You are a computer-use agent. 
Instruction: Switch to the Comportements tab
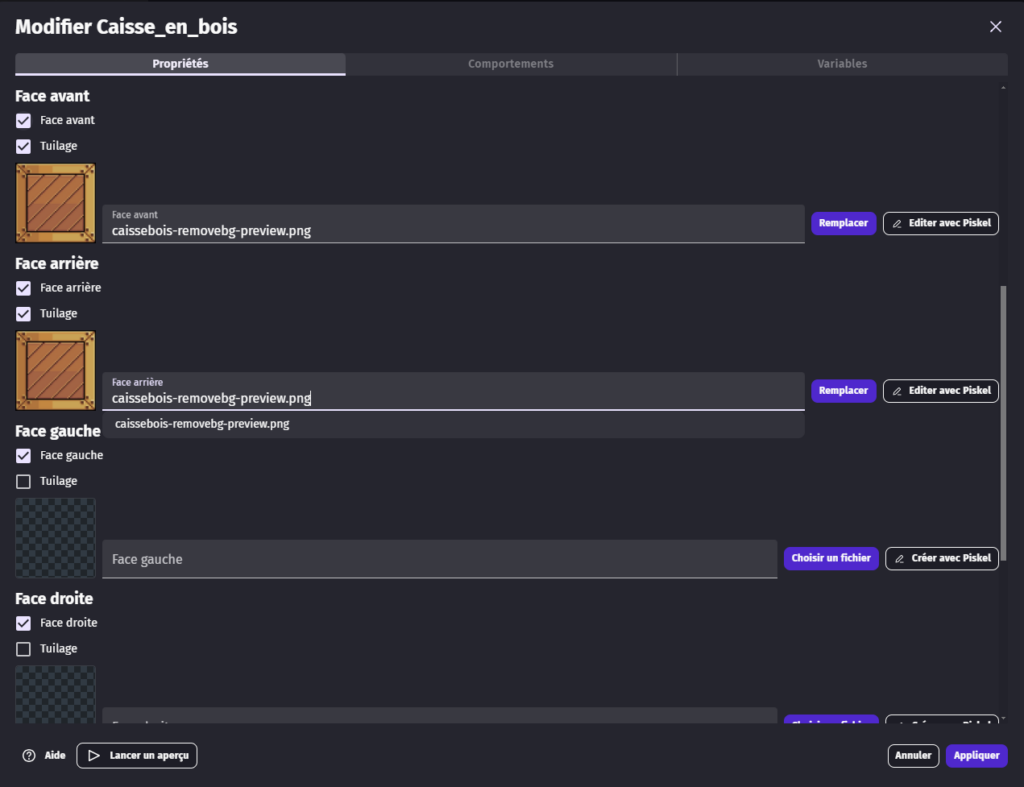[x=511, y=64]
